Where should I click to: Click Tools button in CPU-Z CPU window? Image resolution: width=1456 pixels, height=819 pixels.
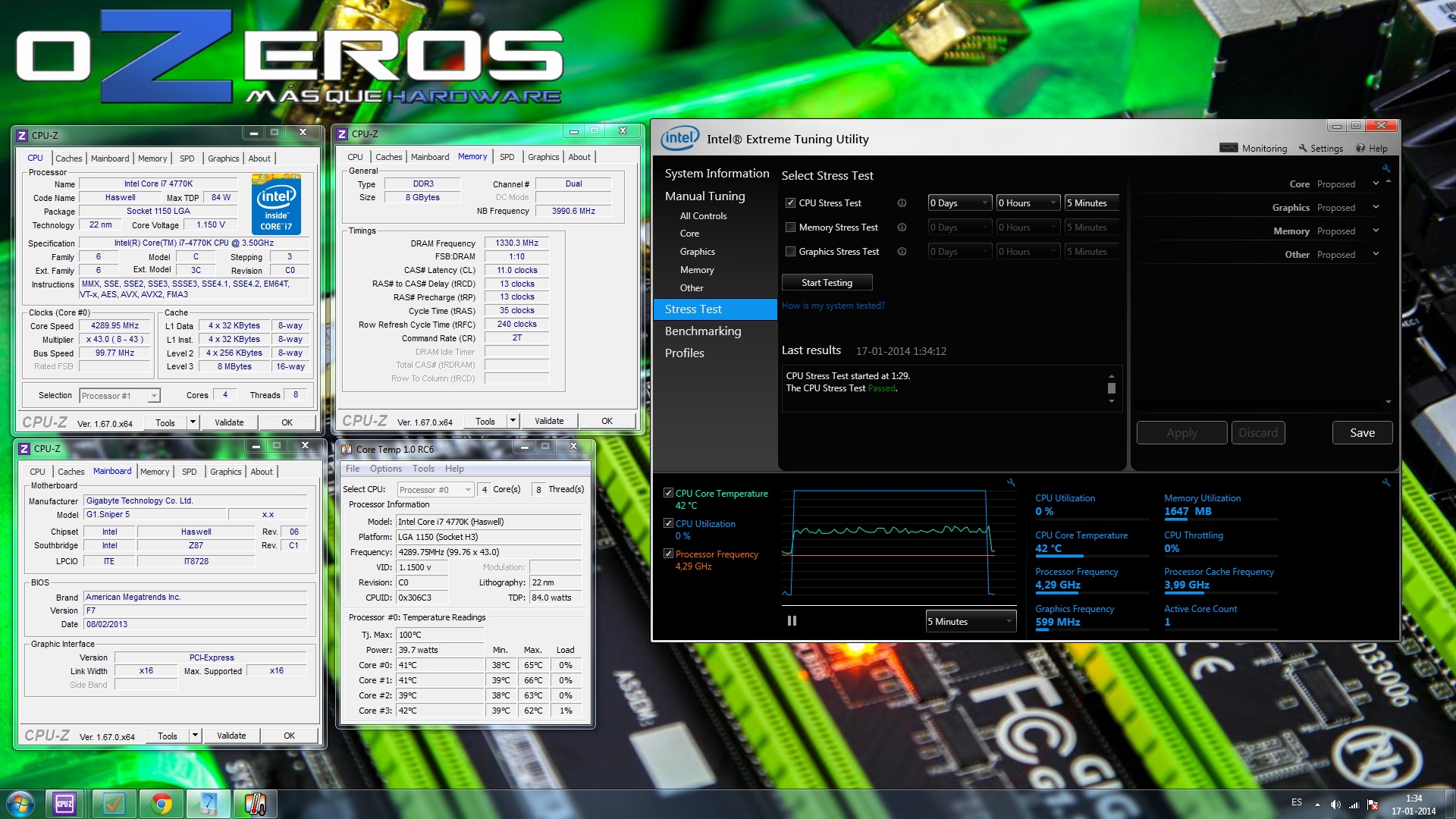coord(165,423)
